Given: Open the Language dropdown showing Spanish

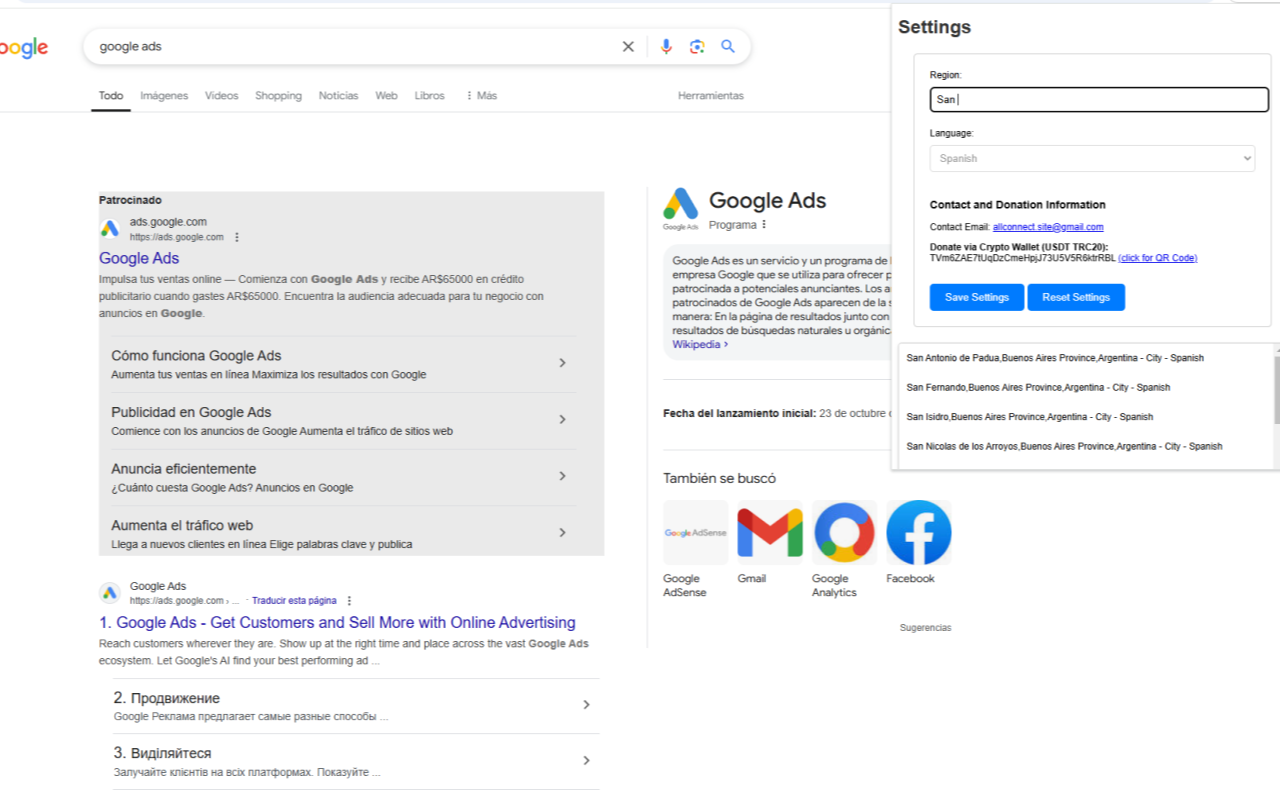Looking at the screenshot, I should pos(1092,158).
